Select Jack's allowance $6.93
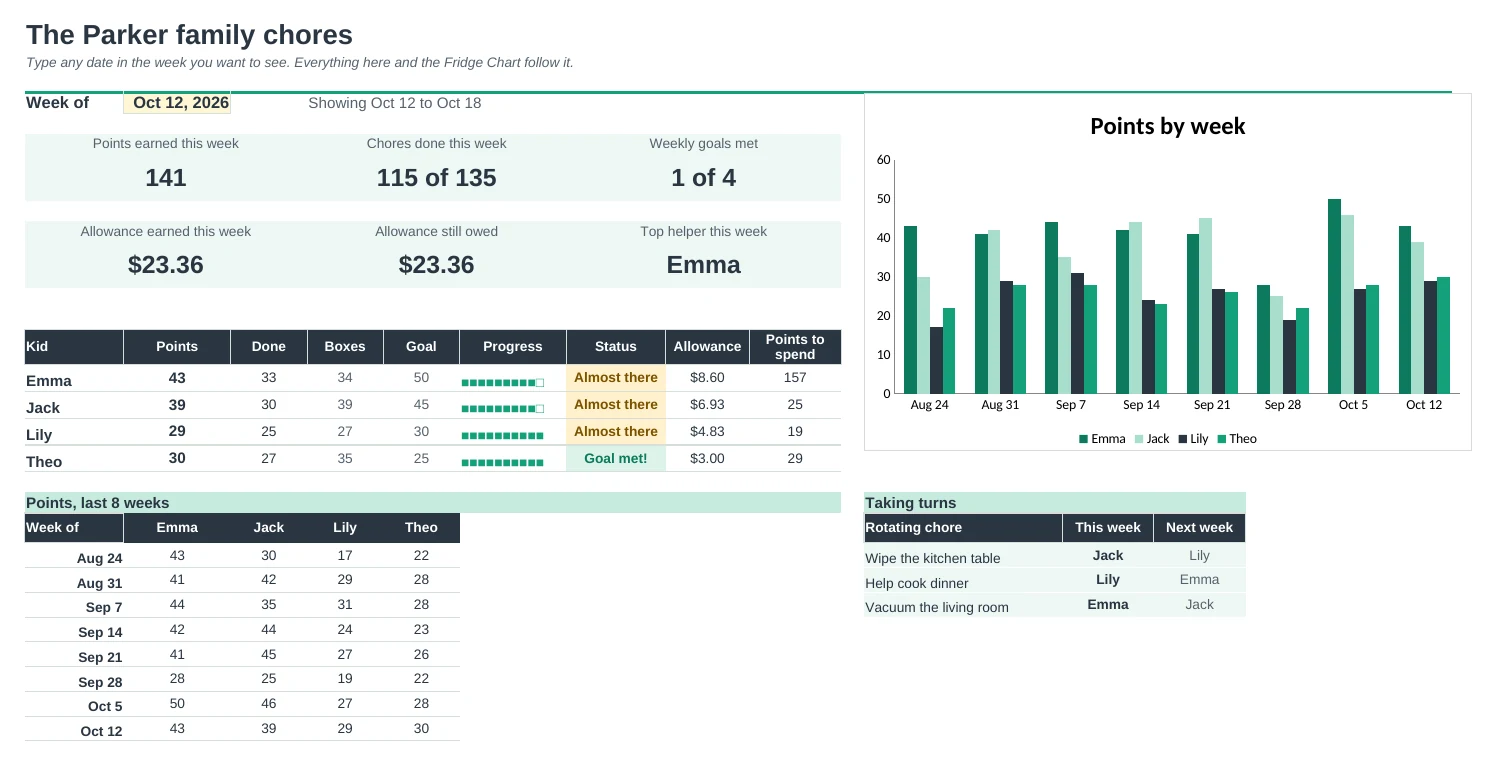 (707, 405)
